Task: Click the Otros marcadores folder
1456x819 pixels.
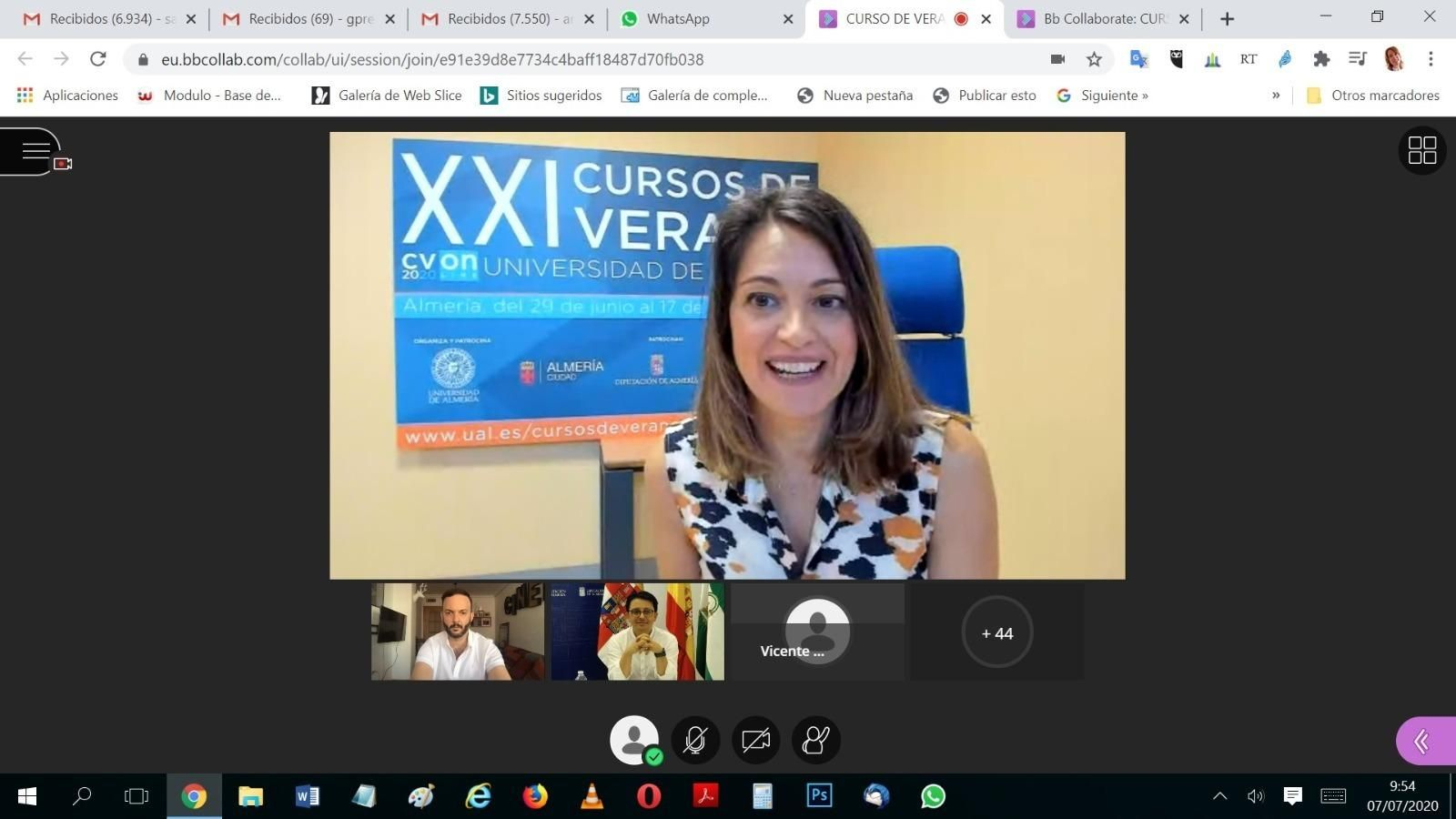Action: [1374, 95]
